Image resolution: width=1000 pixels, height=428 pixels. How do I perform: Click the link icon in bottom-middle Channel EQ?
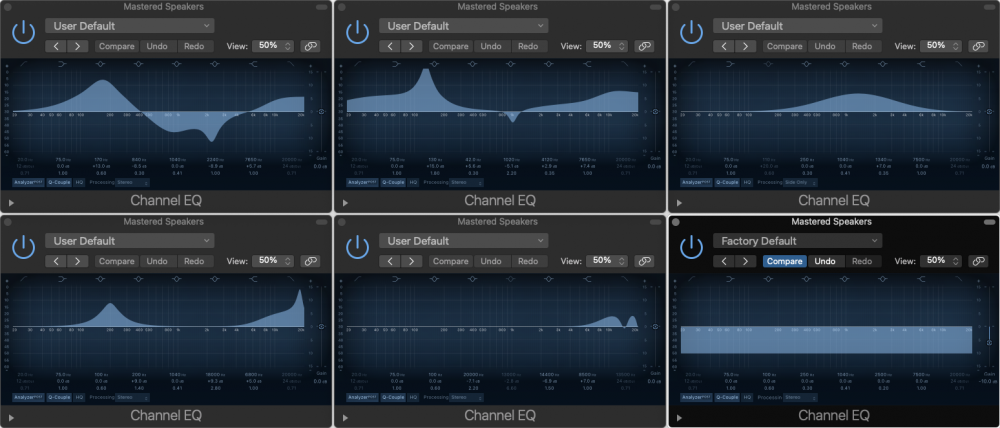tap(644, 261)
